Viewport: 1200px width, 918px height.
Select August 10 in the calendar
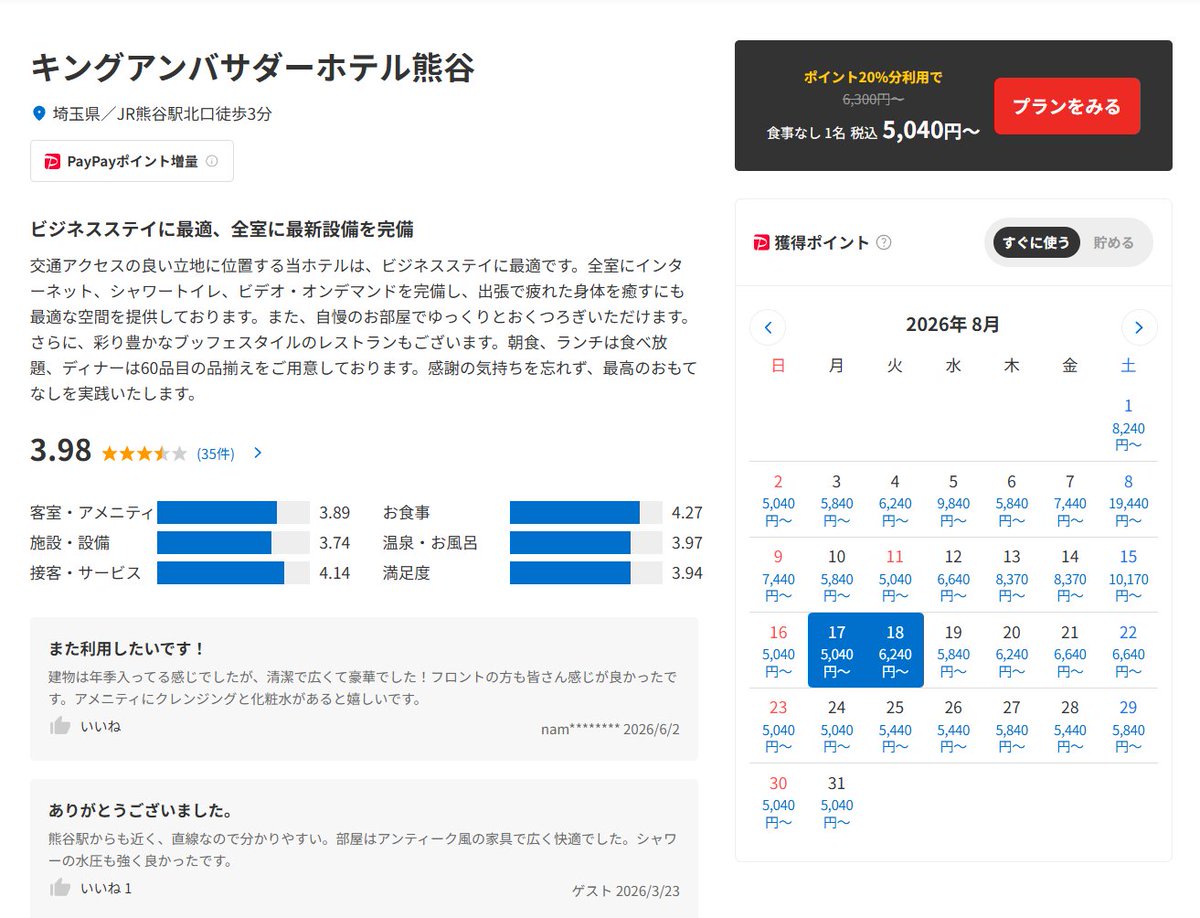pos(837,575)
